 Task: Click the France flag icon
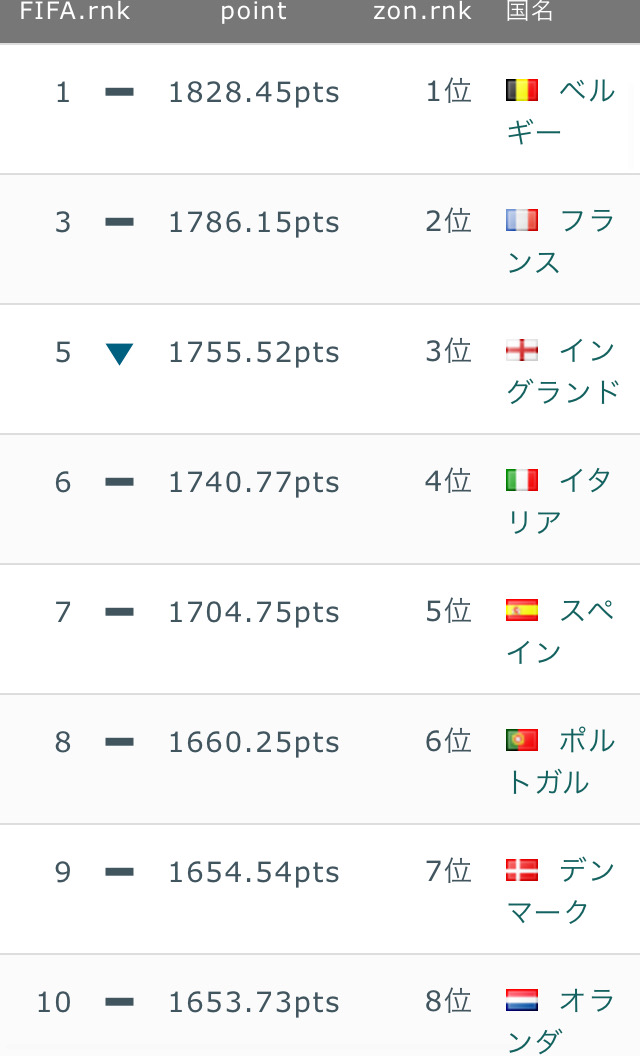[x=522, y=220]
